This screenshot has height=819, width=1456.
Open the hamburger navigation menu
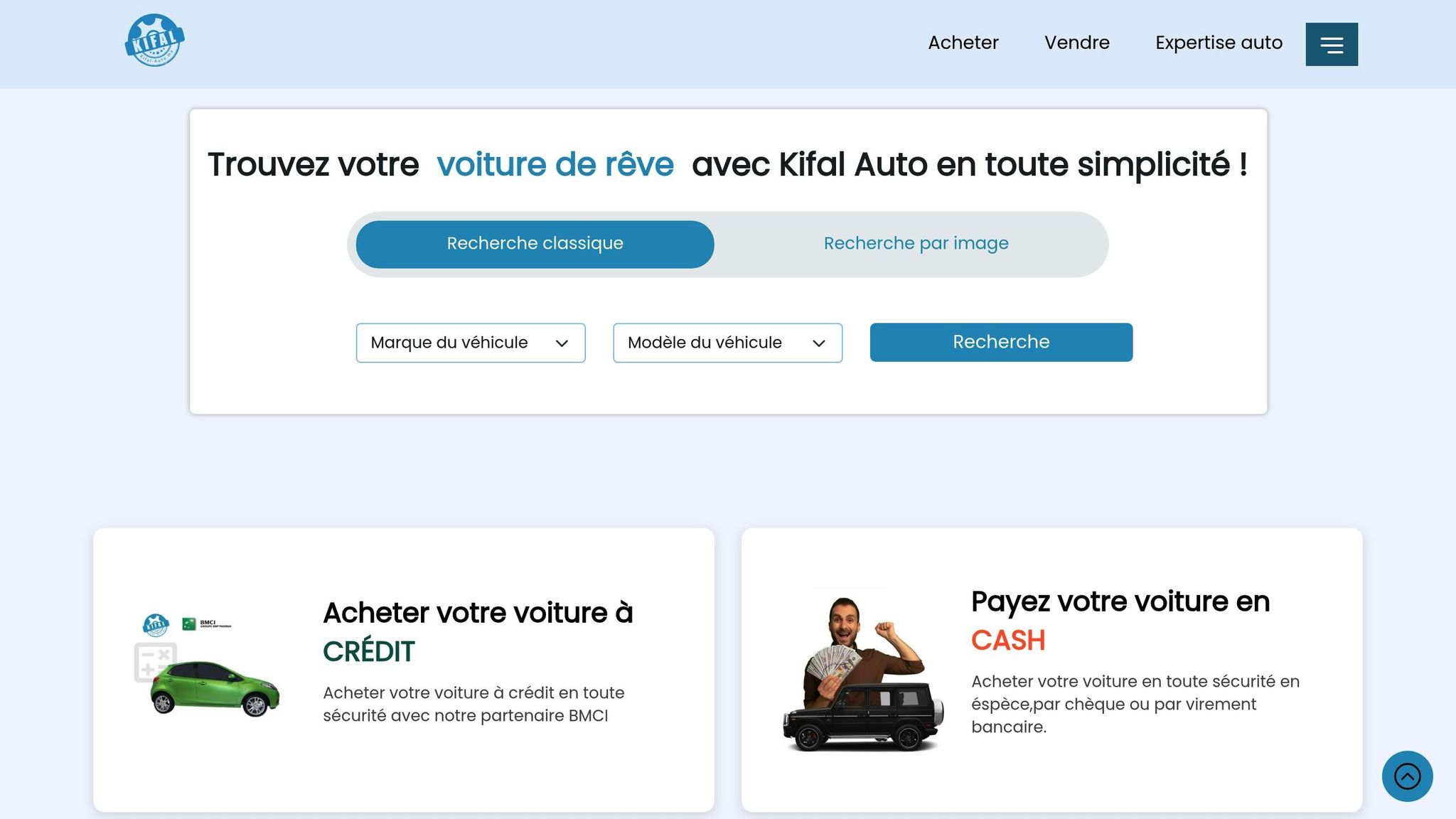pyautogui.click(x=1331, y=44)
